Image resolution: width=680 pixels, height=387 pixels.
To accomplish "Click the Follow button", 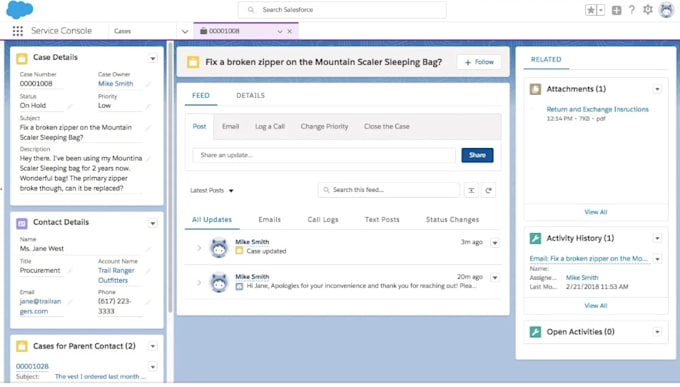I will click(479, 62).
